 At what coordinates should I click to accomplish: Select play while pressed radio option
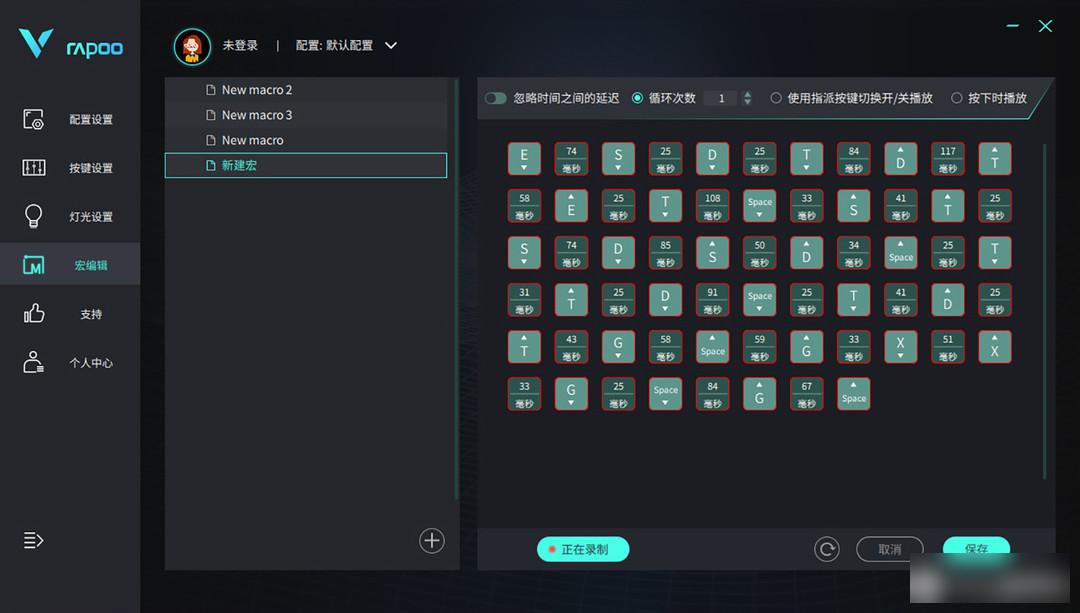[957, 98]
